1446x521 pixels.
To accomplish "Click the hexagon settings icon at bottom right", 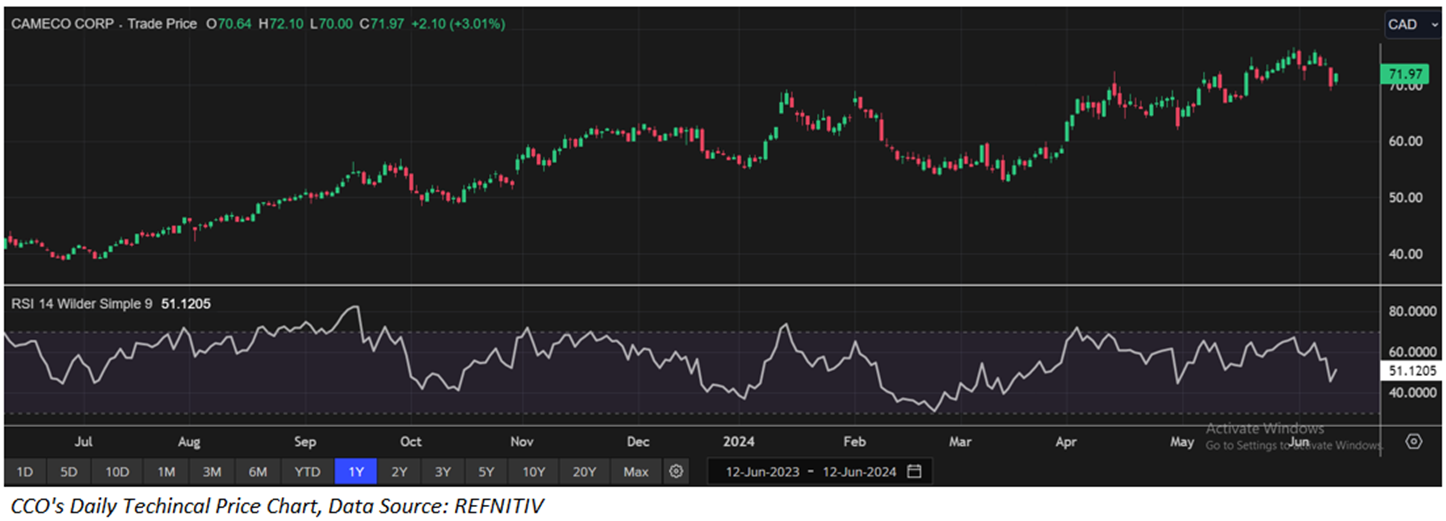I will (x=1413, y=441).
